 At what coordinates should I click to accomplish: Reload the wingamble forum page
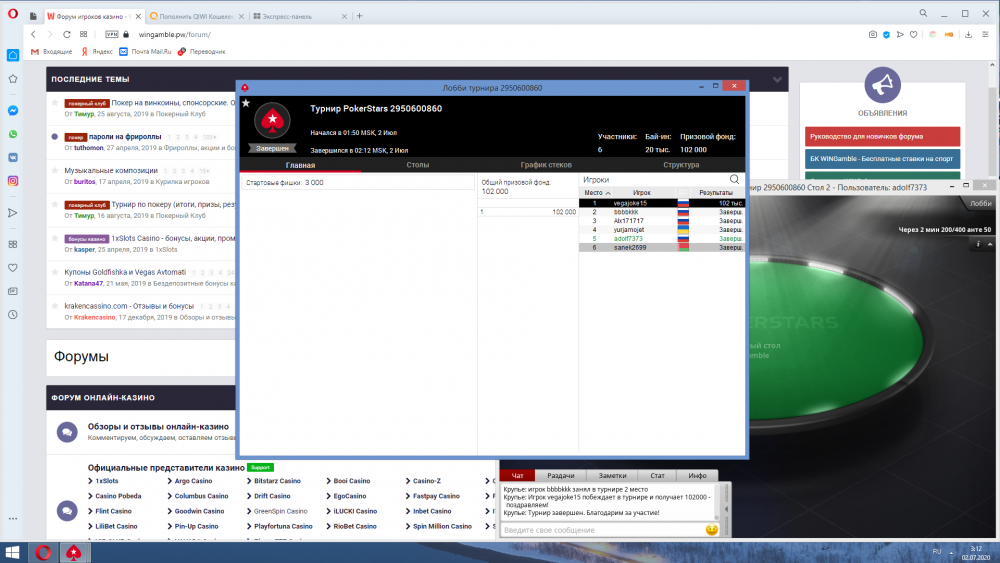point(66,34)
